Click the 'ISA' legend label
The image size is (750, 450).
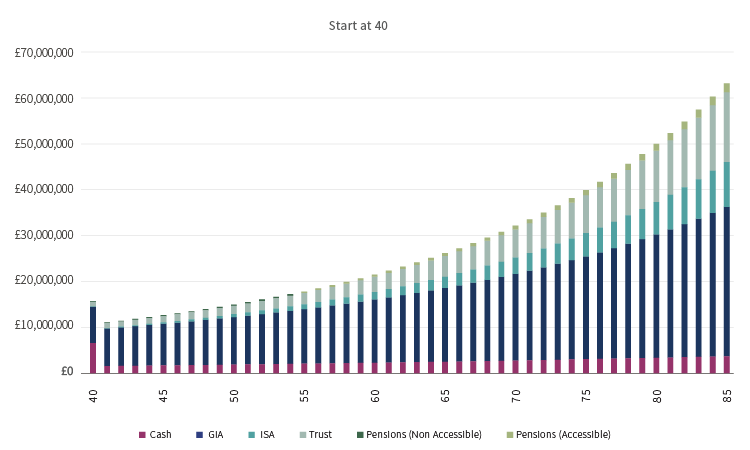pos(267,435)
